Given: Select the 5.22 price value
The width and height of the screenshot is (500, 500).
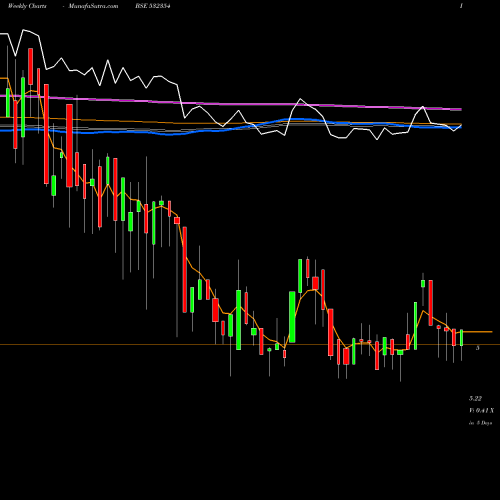Looking at the screenshot, I should click(x=475, y=398).
